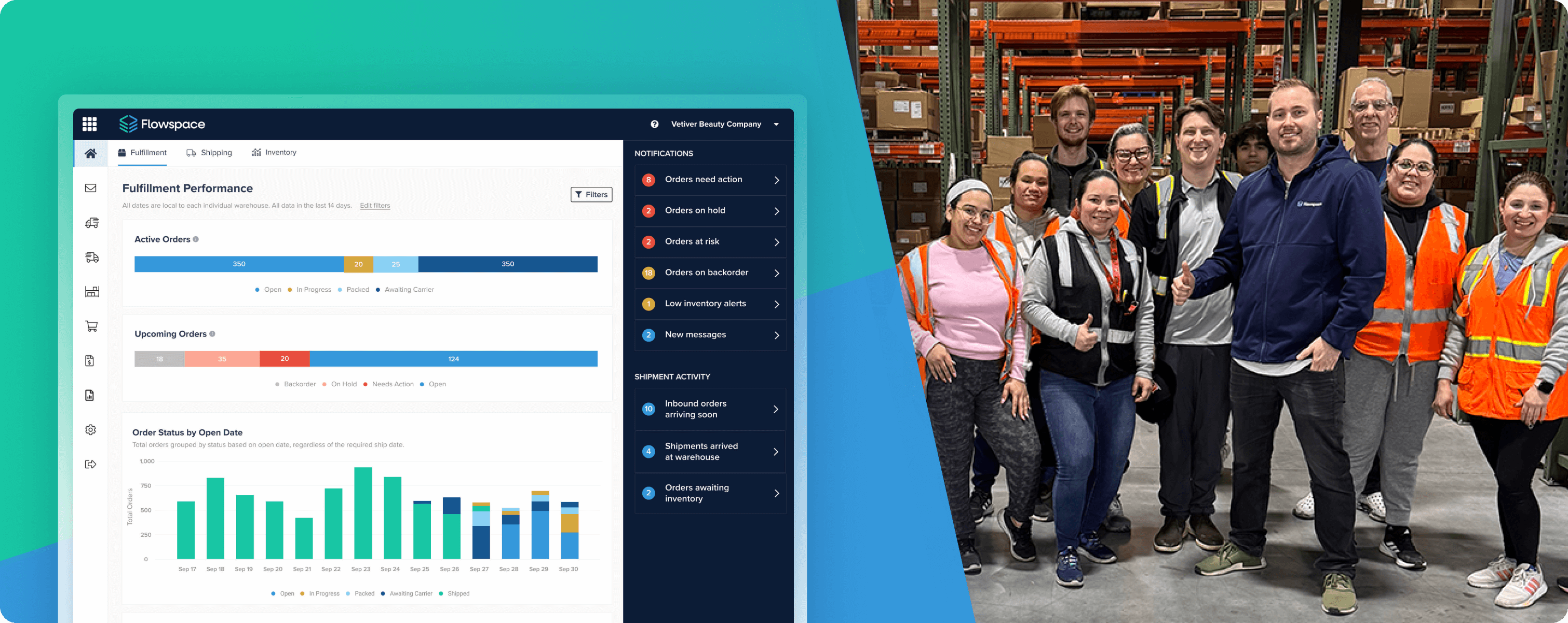The image size is (1568, 623).
Task: Switch to the Inventory tab
Action: point(274,153)
